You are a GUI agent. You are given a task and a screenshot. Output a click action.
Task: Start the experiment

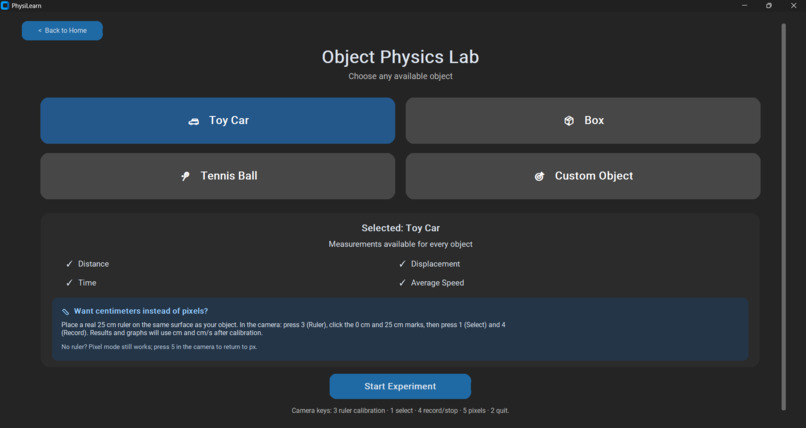[x=400, y=386]
